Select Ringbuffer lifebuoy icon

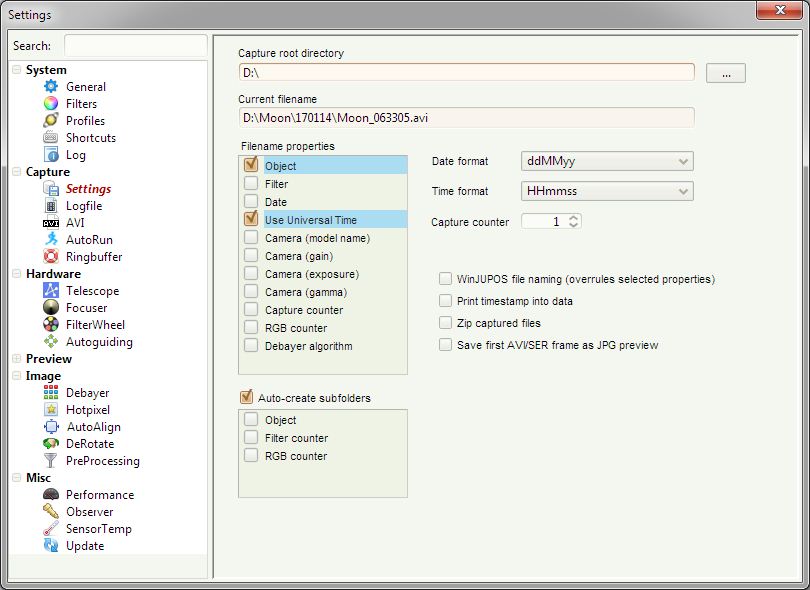click(x=51, y=257)
